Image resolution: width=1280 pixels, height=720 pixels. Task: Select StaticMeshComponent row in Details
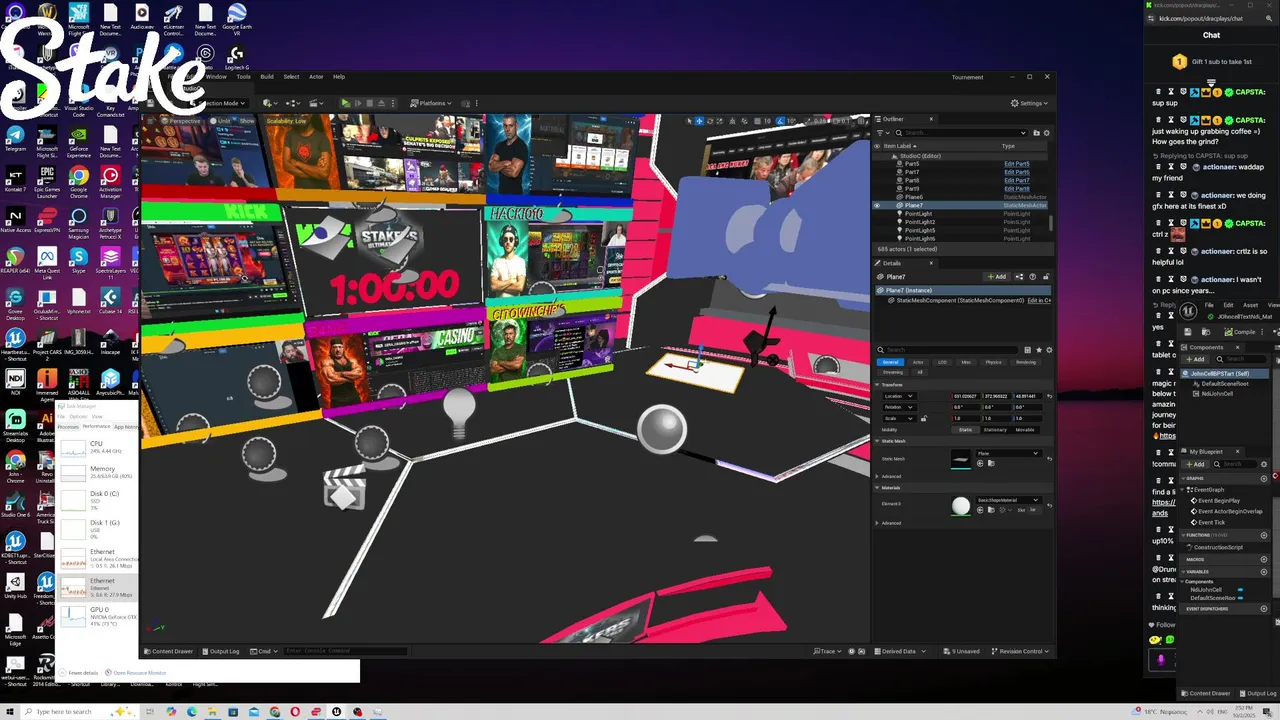click(960, 300)
